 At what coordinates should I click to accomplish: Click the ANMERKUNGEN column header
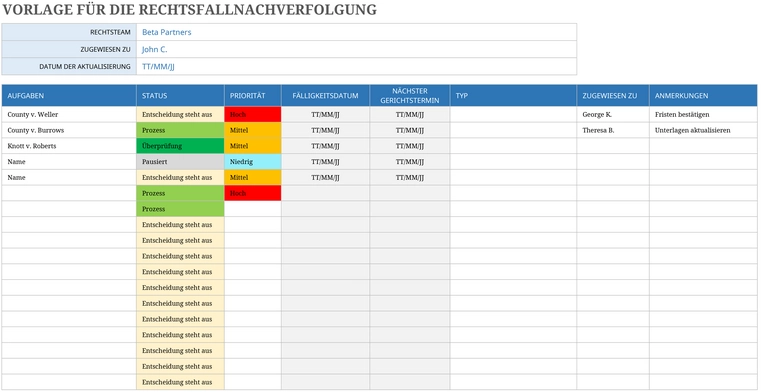[x=703, y=96]
